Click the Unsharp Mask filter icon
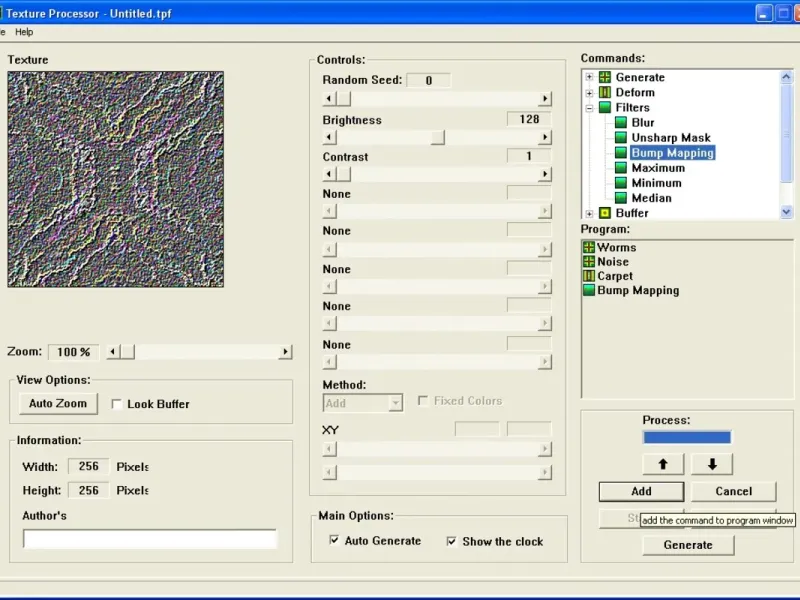 tap(620, 138)
